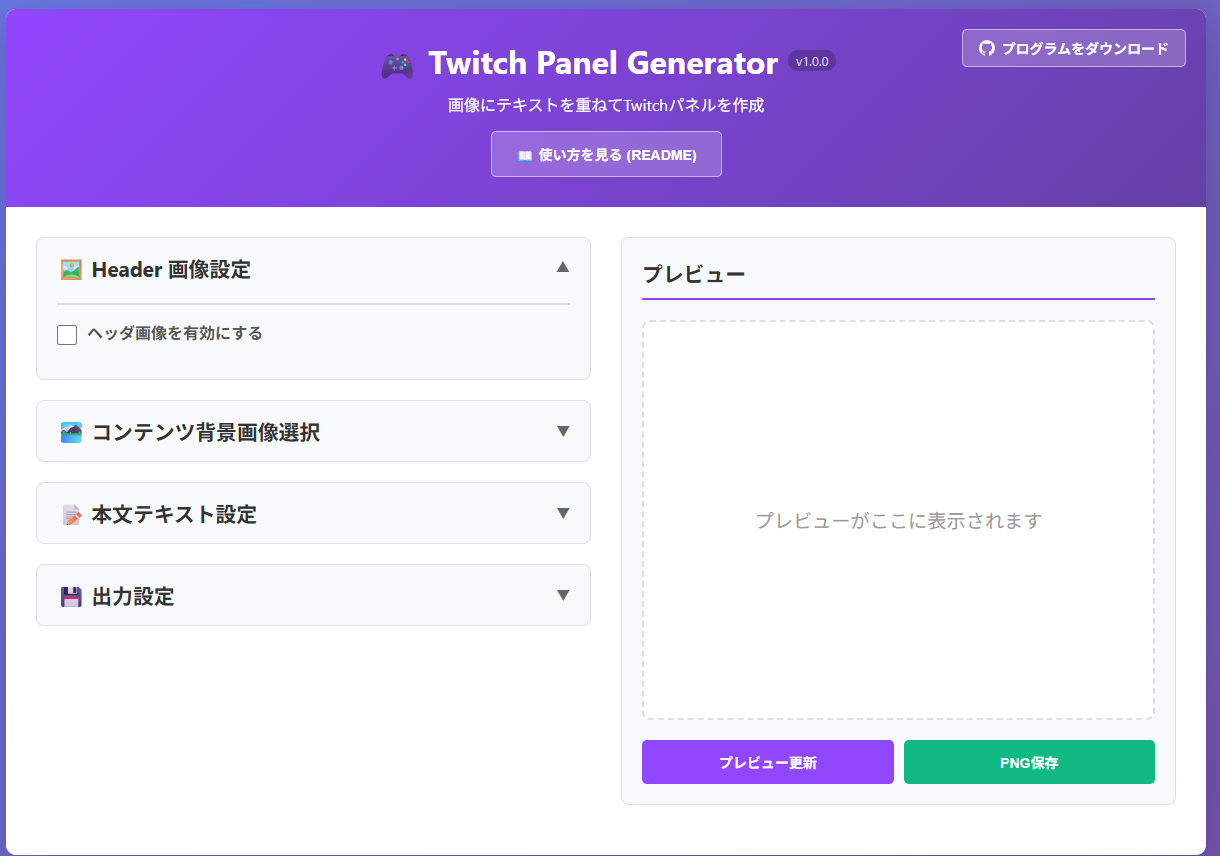Click the プログラムをダウンロード label text

click(x=1085, y=48)
